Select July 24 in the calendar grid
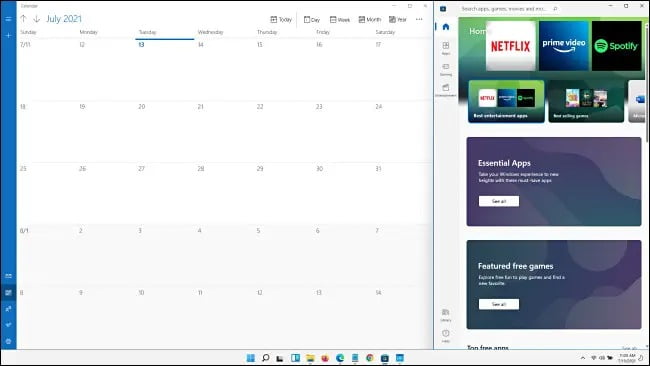Image resolution: width=650 pixels, height=366 pixels. click(x=402, y=131)
